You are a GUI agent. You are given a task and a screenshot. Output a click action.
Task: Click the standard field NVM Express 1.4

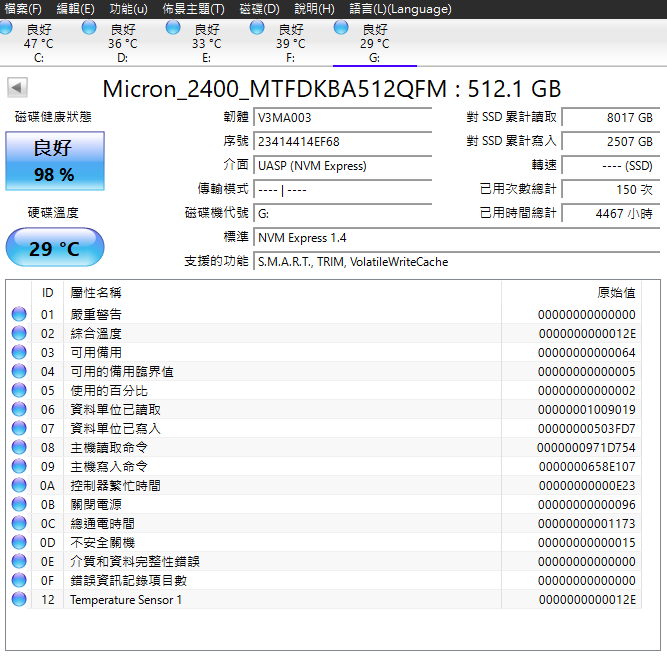pyautogui.click(x=456, y=237)
